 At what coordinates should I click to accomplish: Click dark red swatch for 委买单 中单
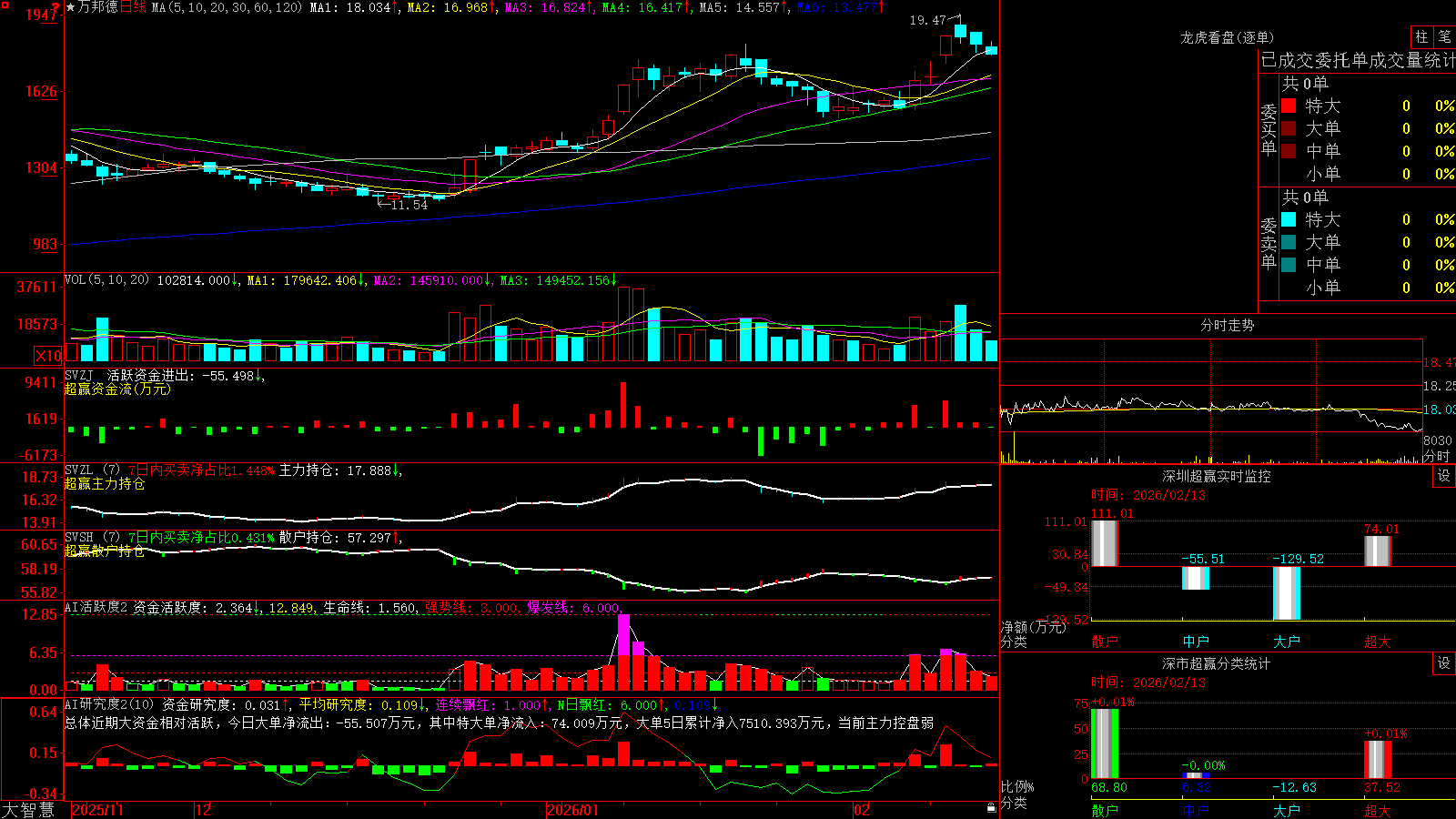point(1289,151)
